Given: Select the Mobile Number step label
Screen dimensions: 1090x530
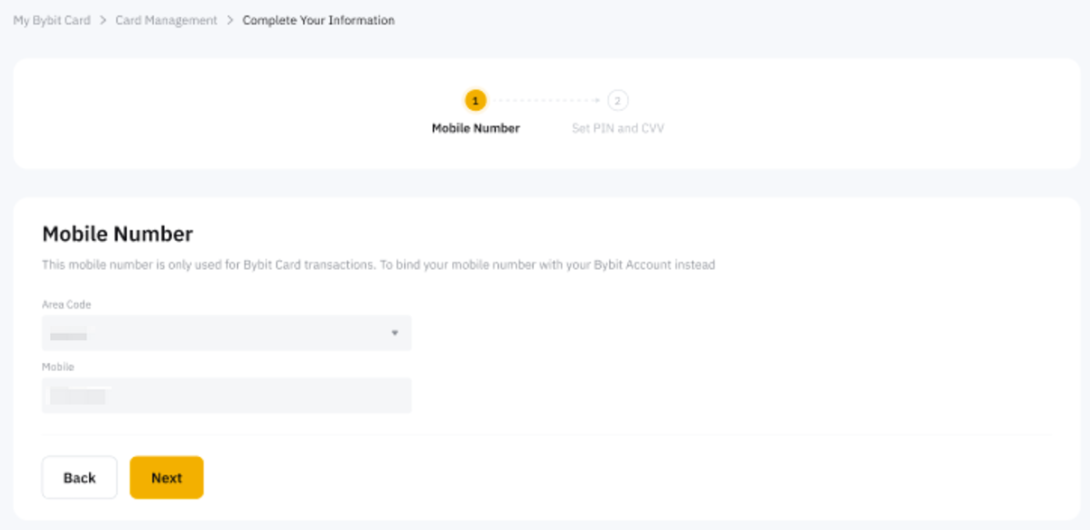Looking at the screenshot, I should pyautogui.click(x=475, y=128).
